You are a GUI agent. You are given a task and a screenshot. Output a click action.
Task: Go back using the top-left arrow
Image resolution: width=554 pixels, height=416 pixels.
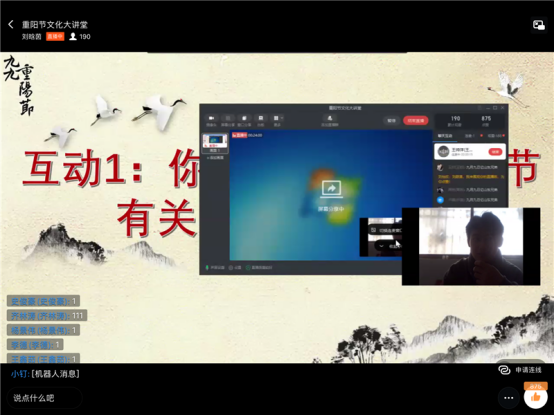coord(11,24)
